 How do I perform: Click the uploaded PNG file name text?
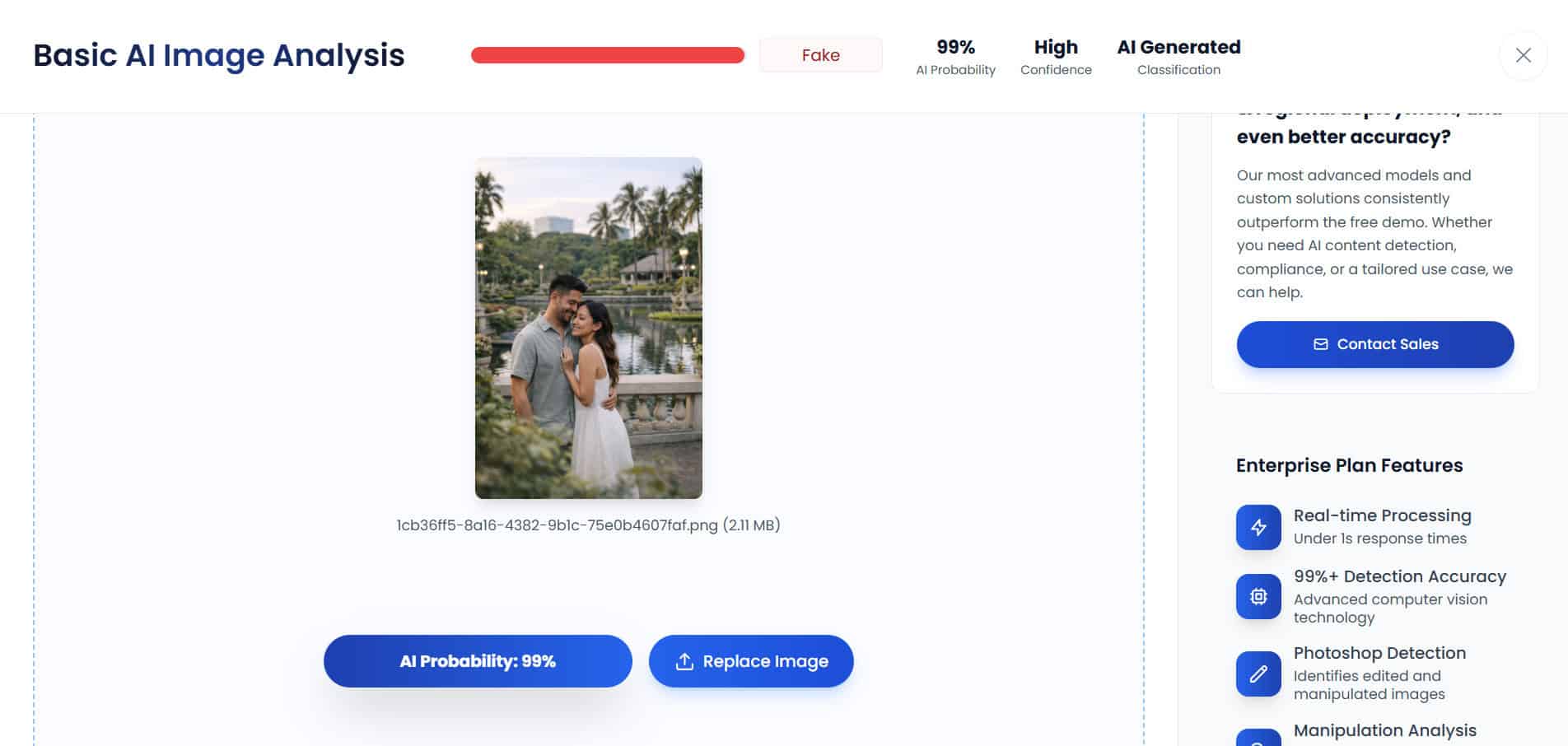coord(588,525)
